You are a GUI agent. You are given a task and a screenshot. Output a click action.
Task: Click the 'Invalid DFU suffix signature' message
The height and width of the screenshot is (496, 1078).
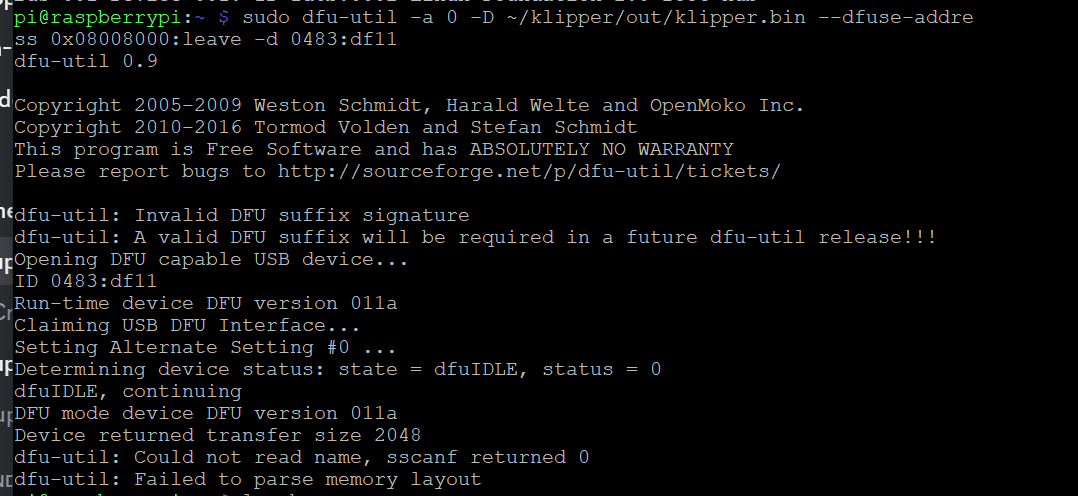(x=302, y=215)
